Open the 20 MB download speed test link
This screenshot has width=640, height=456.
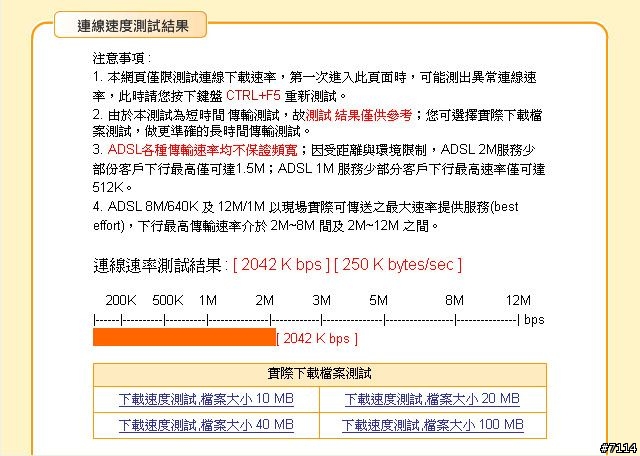coord(432,399)
